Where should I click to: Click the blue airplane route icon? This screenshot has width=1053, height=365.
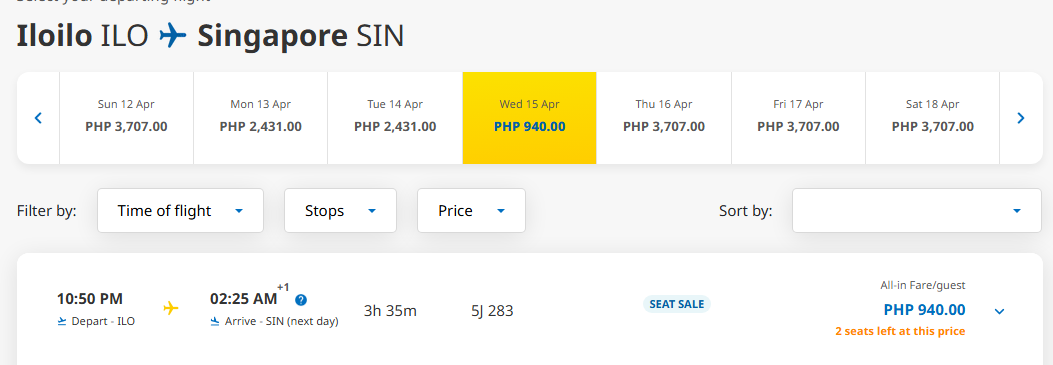(173, 36)
